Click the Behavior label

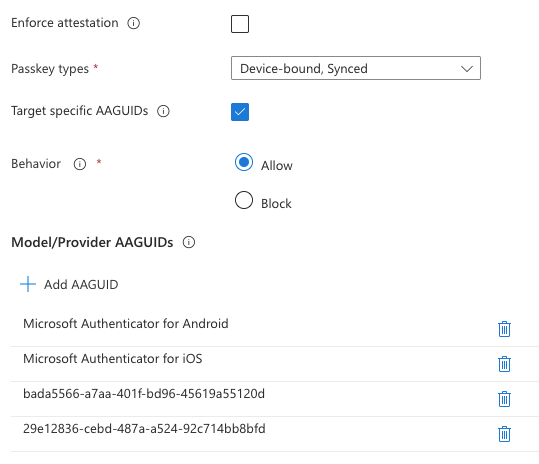[36, 164]
